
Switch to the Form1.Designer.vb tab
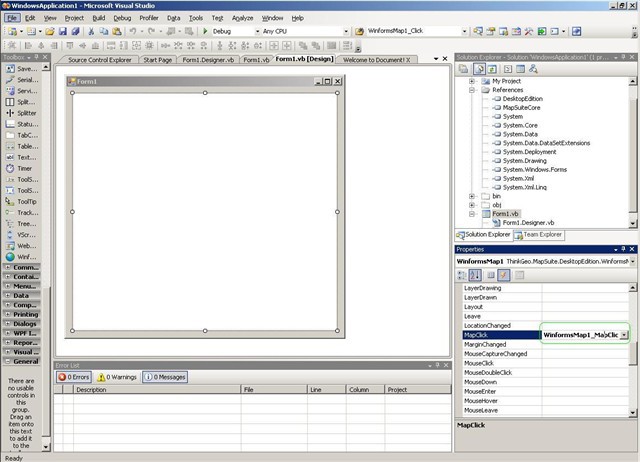click(x=210, y=60)
